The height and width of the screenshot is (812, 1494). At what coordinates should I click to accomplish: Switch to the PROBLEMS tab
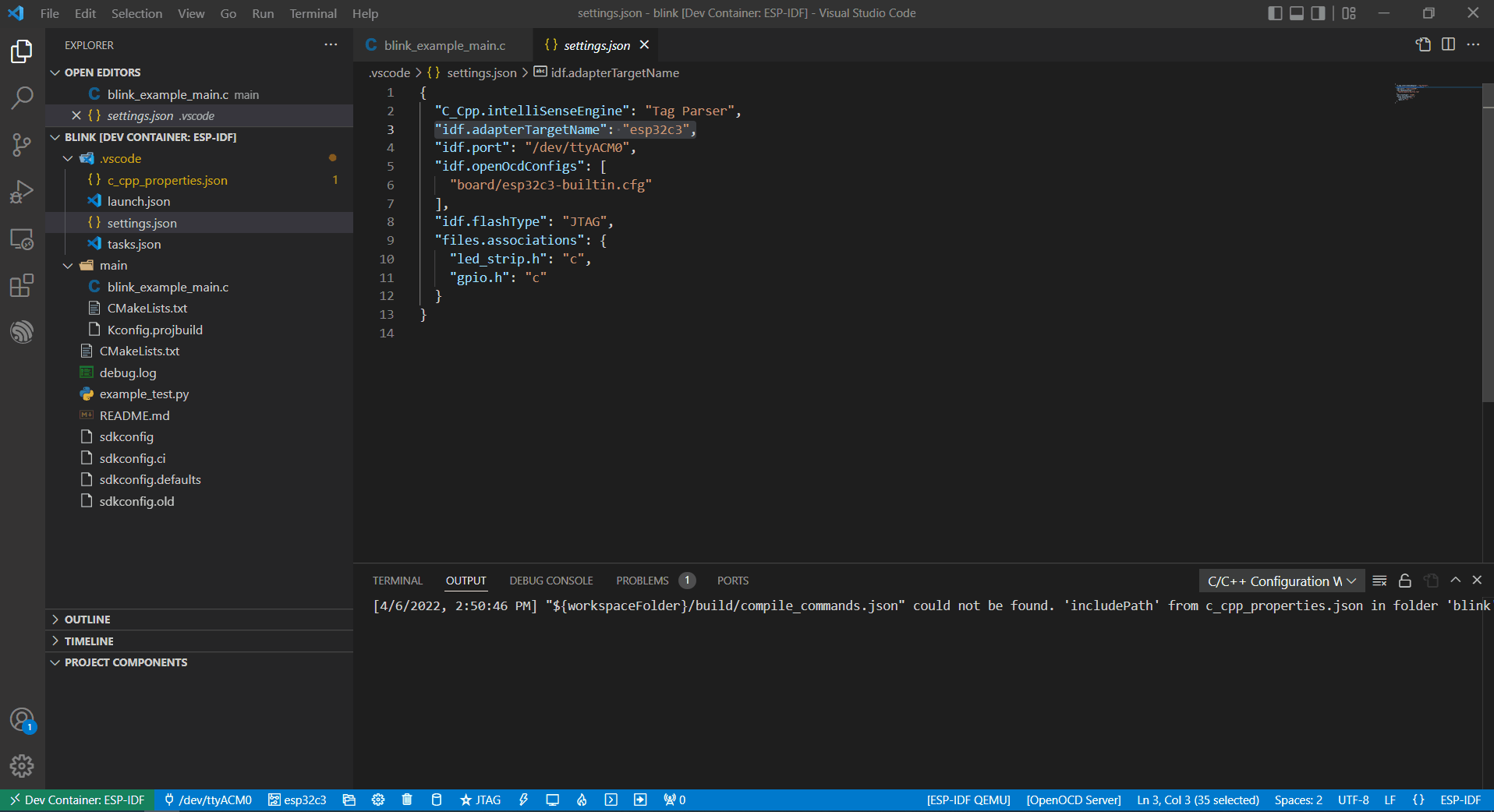click(642, 580)
